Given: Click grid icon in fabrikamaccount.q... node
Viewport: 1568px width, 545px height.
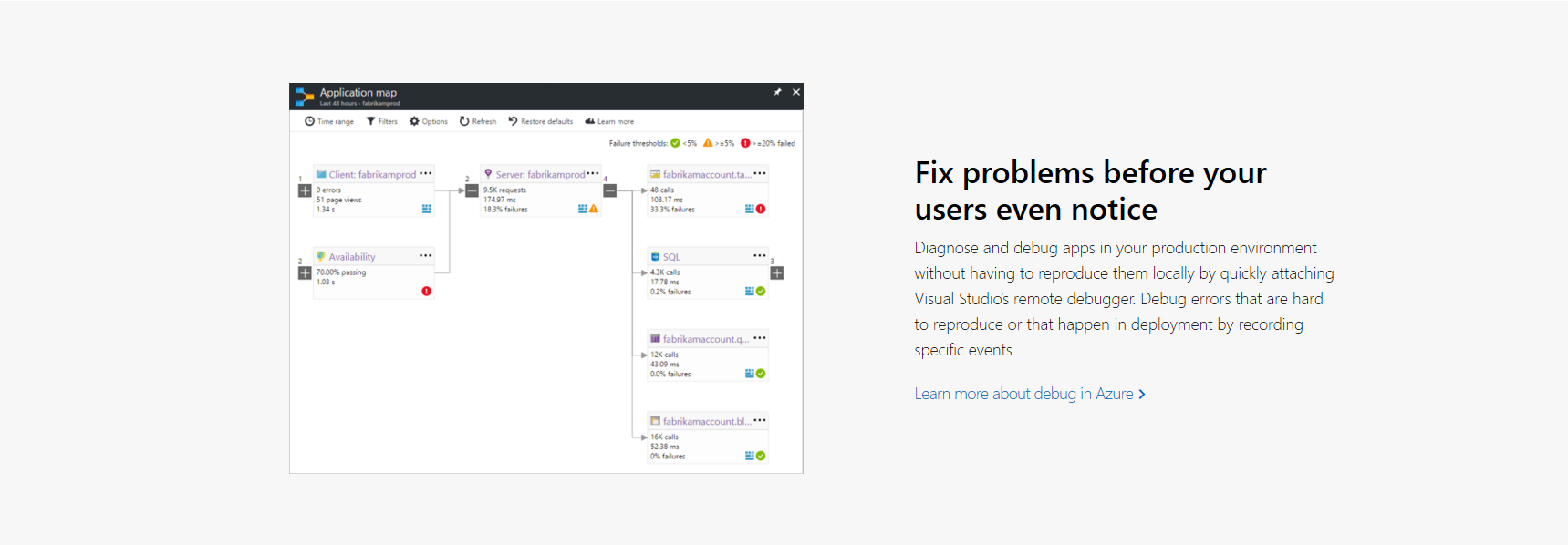Looking at the screenshot, I should pyautogui.click(x=750, y=374).
